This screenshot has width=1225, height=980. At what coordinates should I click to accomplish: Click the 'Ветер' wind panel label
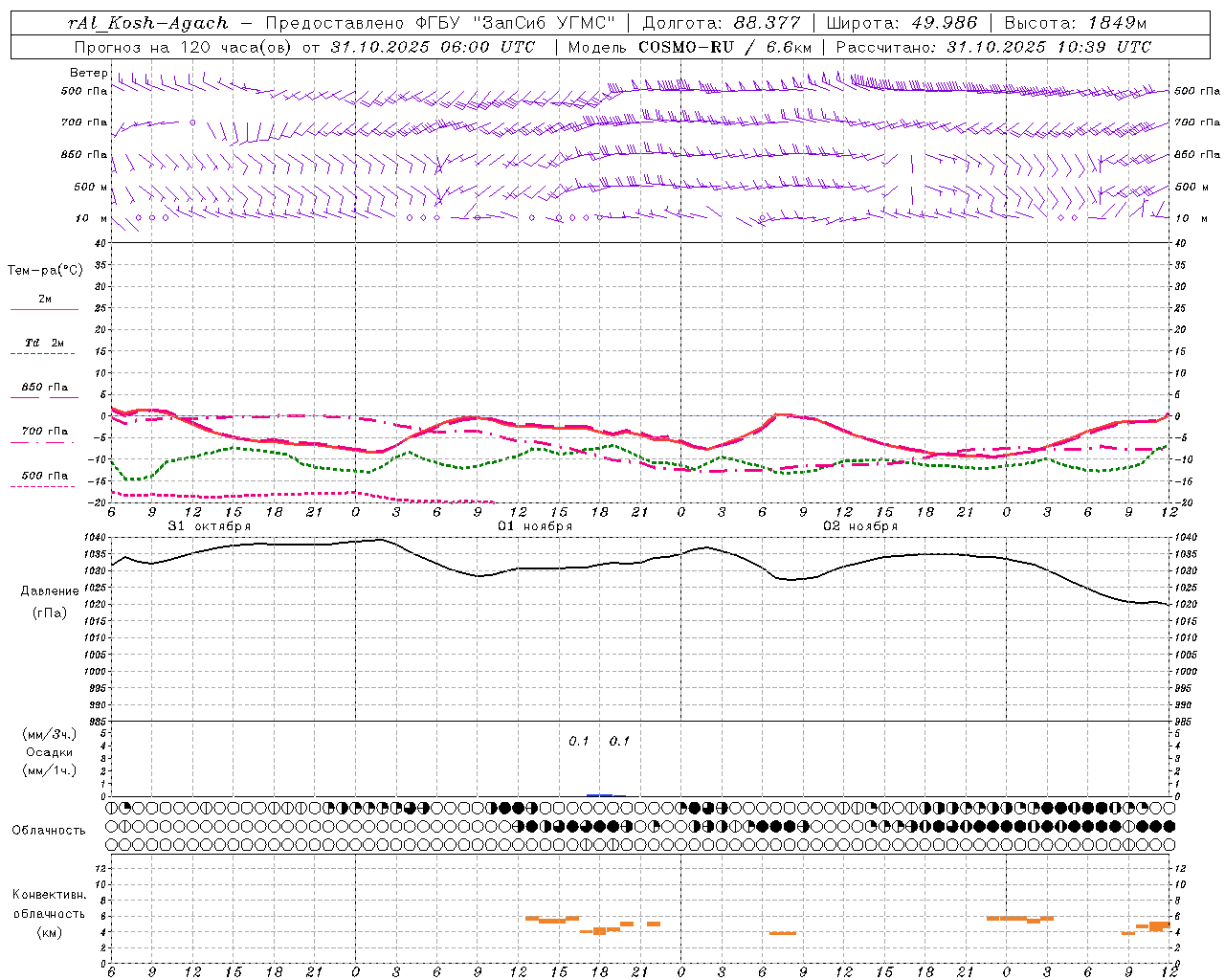pyautogui.click(x=89, y=73)
